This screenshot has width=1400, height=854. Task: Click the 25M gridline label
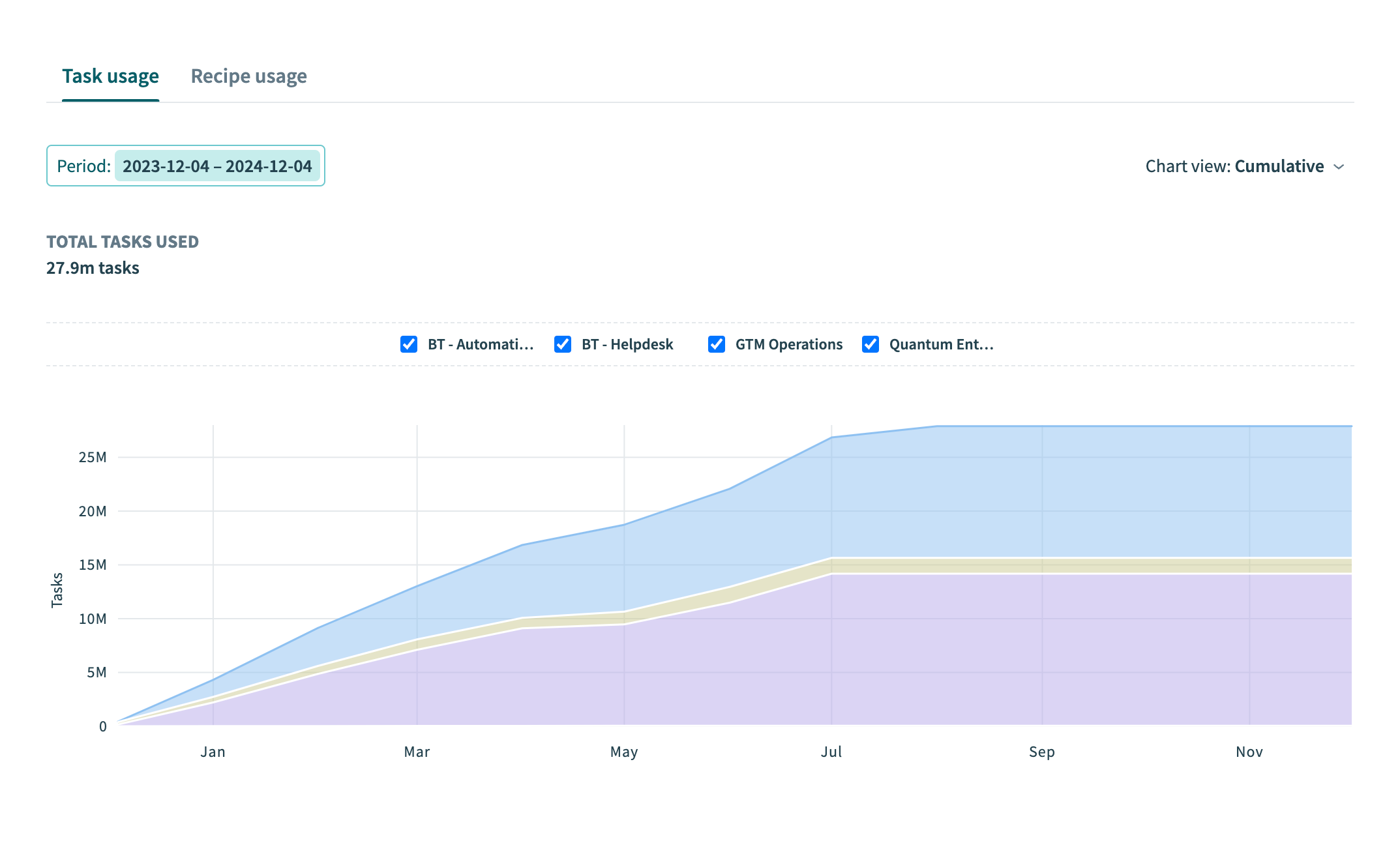tap(92, 457)
